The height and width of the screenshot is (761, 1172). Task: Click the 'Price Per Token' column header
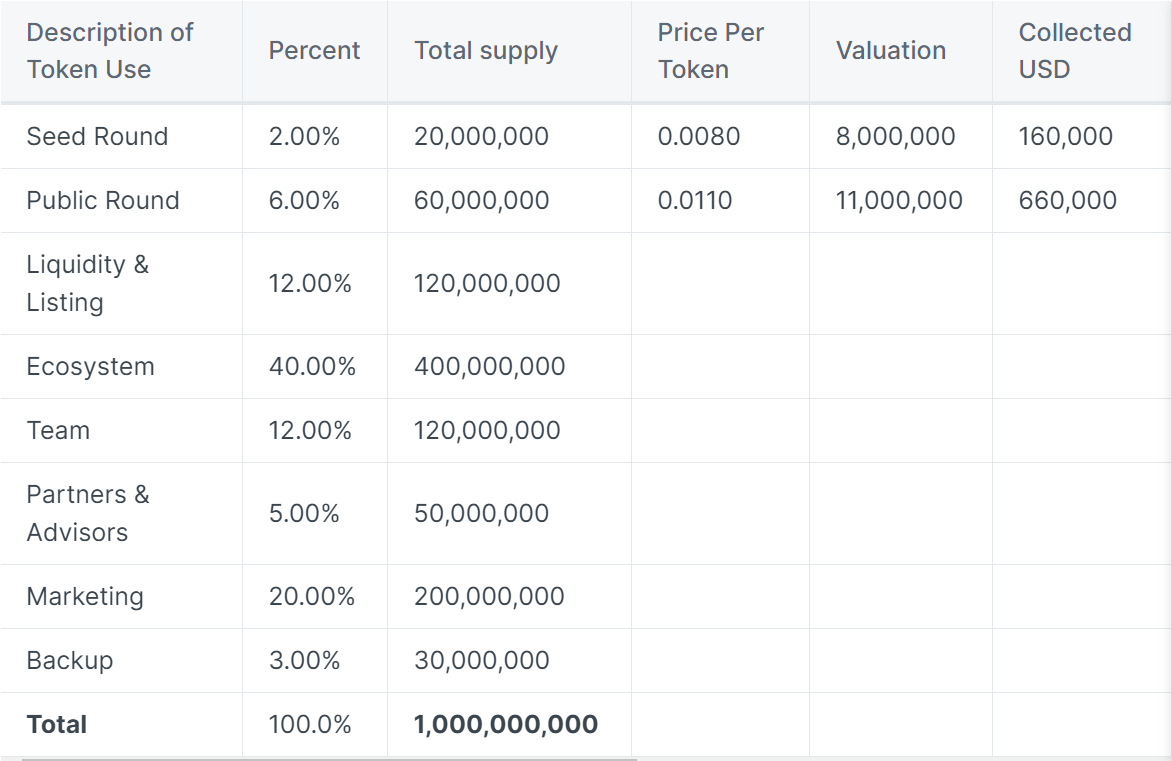pyautogui.click(x=709, y=51)
